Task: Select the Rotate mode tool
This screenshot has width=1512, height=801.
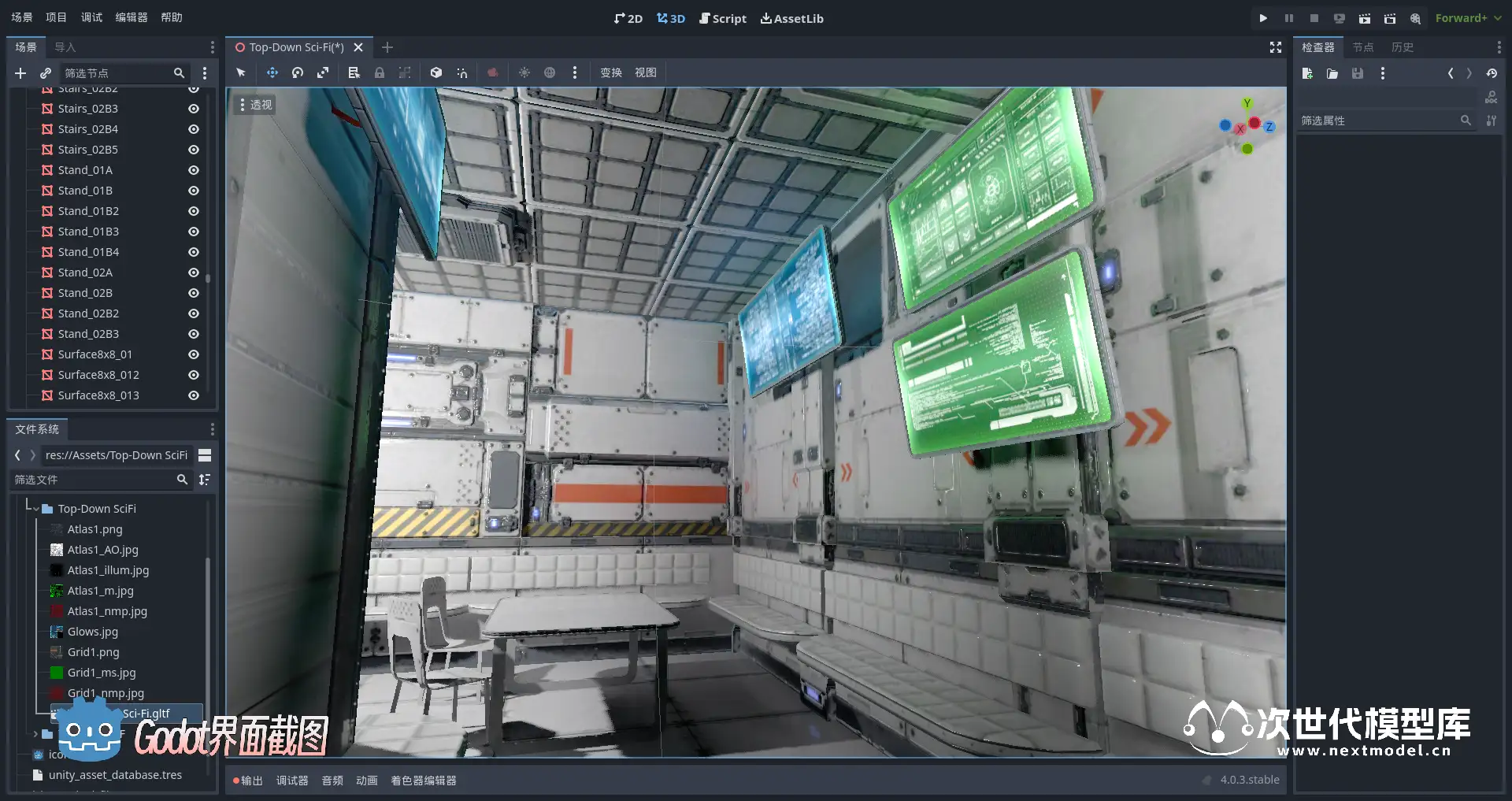Action: click(298, 72)
